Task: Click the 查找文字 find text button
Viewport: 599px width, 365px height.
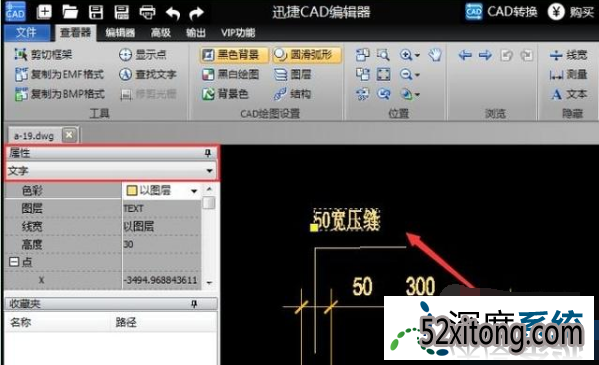Action: click(x=148, y=74)
